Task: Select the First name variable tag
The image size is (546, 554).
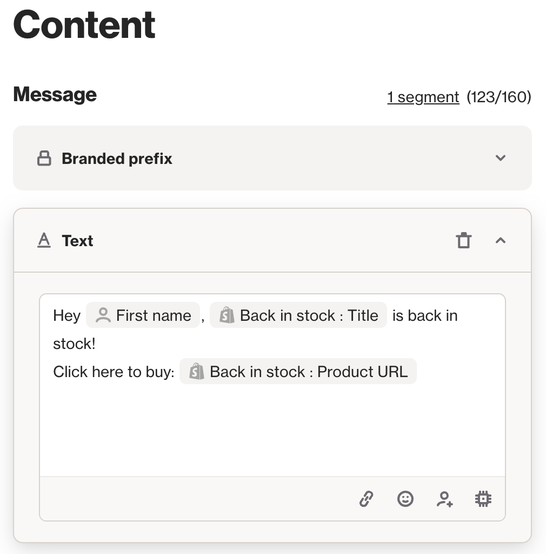Action: click(143, 315)
